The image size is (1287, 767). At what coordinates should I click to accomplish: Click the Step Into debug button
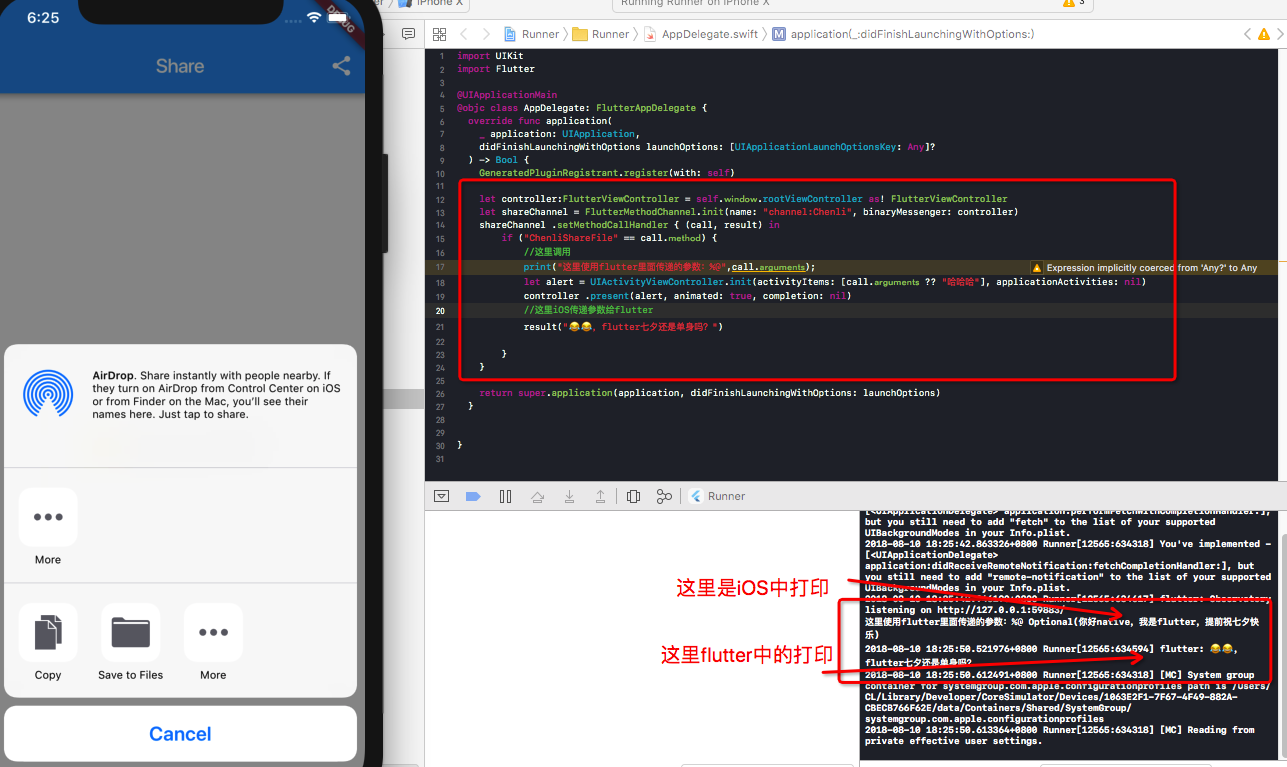(569, 496)
